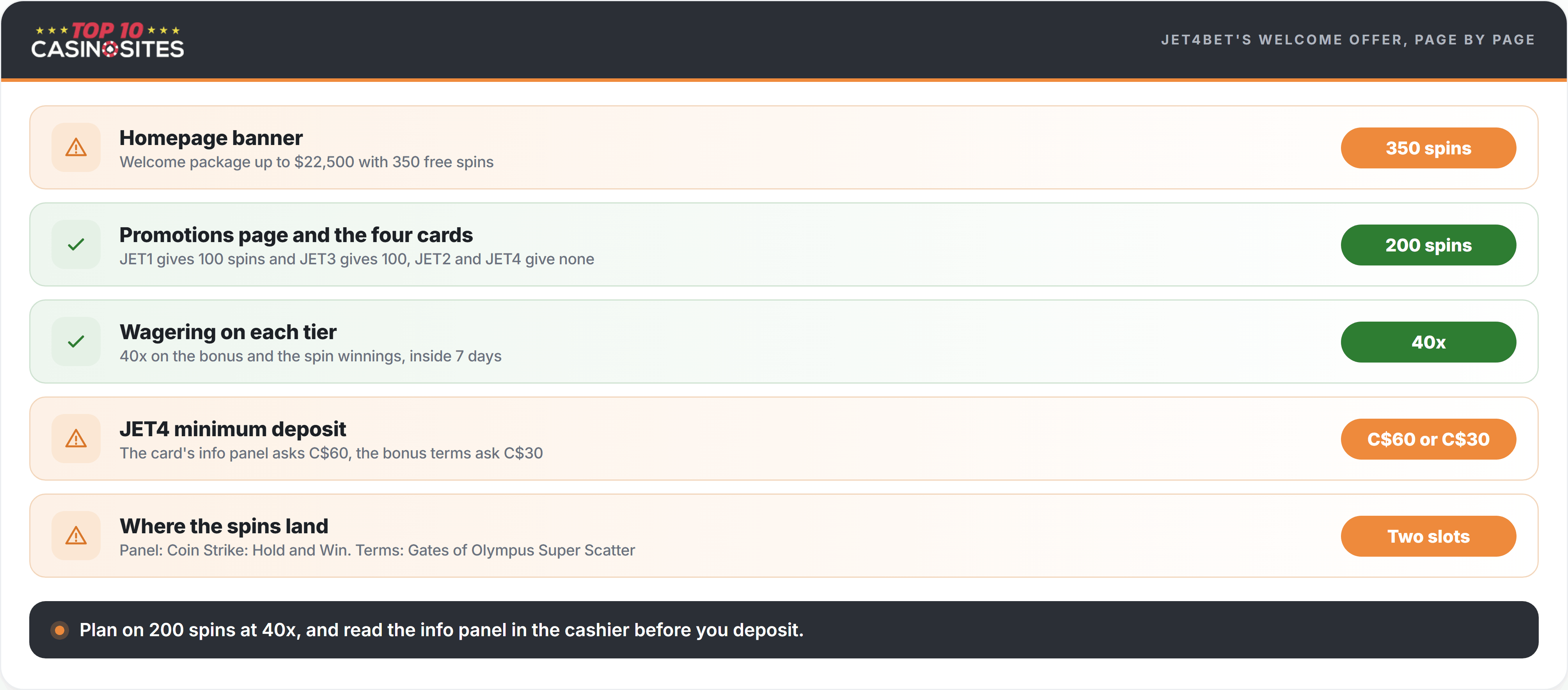Image resolution: width=1568 pixels, height=690 pixels.
Task: Click the 'JET1 gives 100 spins' description text
Action: [x=357, y=259]
